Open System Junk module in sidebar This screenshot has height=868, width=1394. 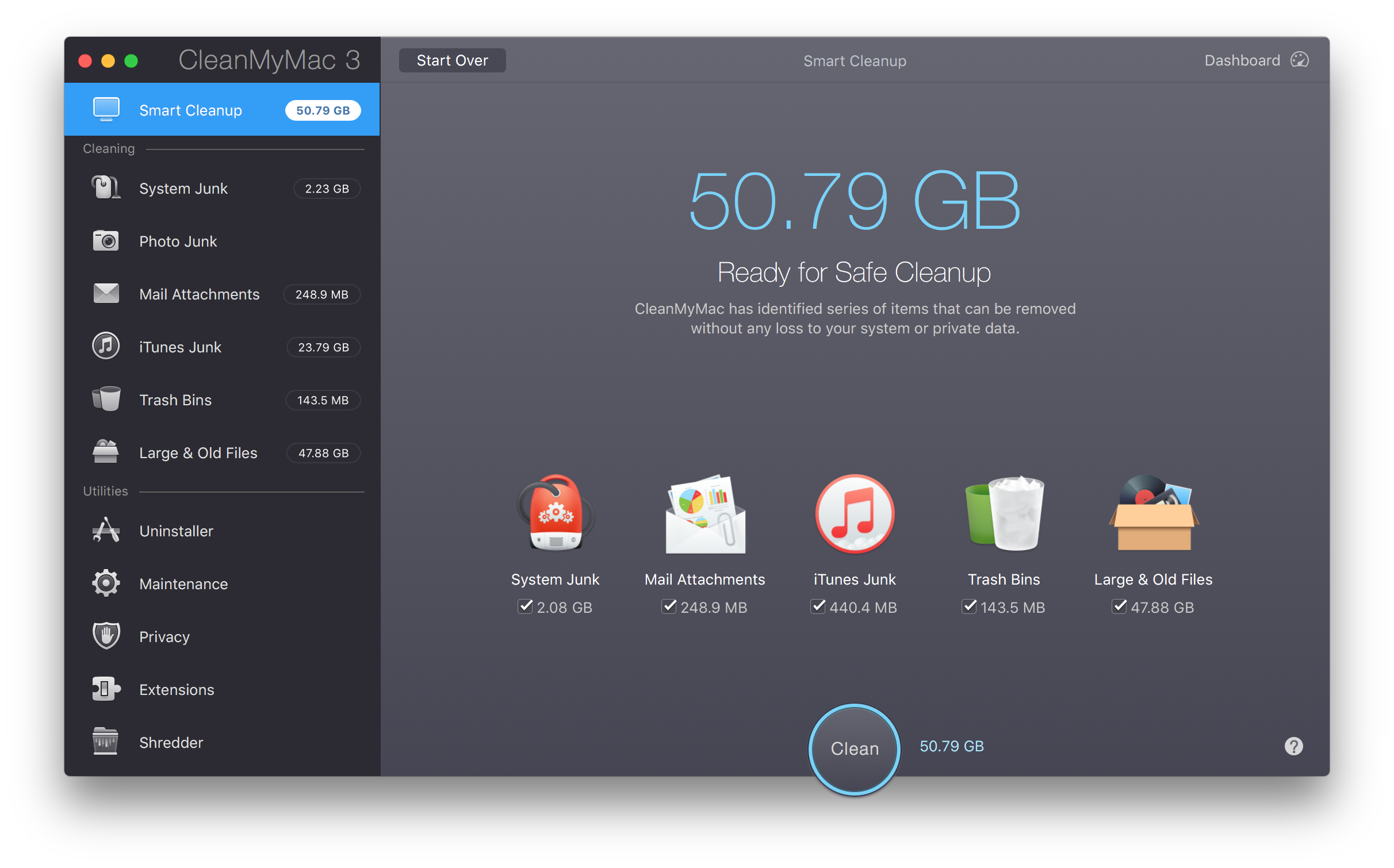(x=222, y=188)
